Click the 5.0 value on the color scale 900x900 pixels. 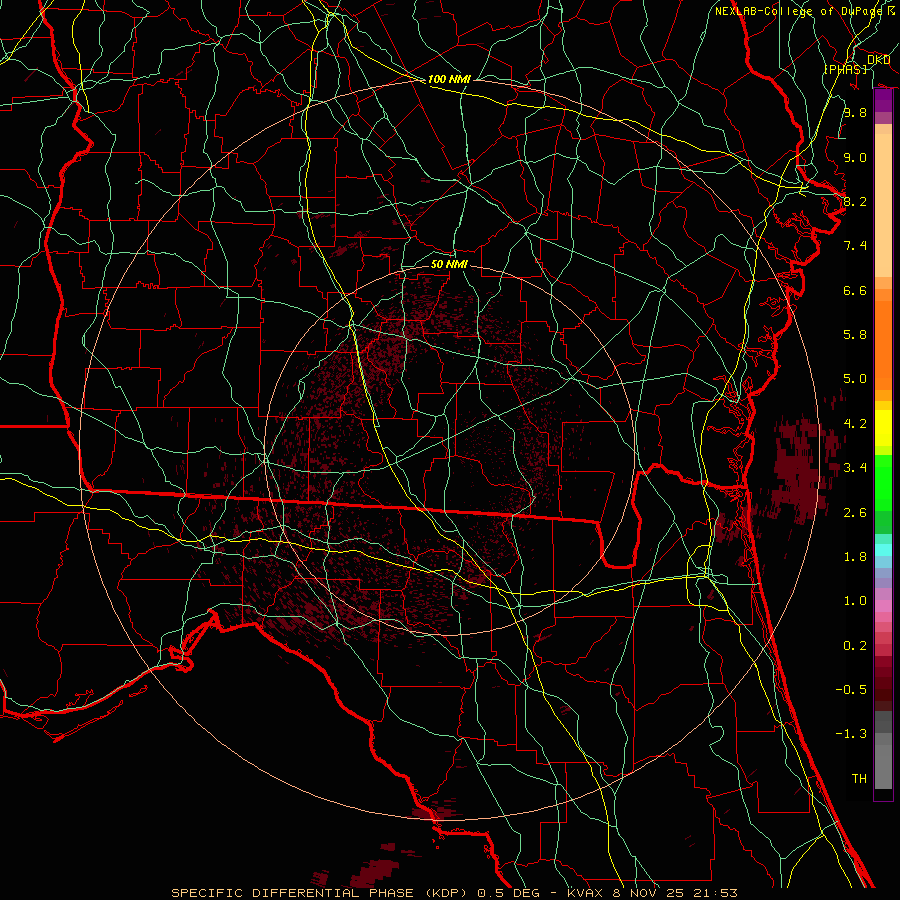(855, 379)
